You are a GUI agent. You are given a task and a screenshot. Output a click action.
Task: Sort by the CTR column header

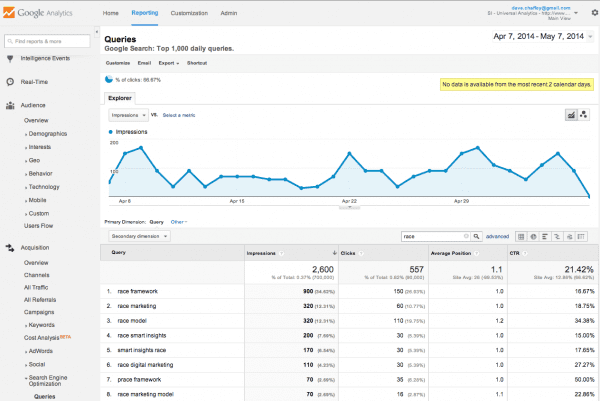515,253
